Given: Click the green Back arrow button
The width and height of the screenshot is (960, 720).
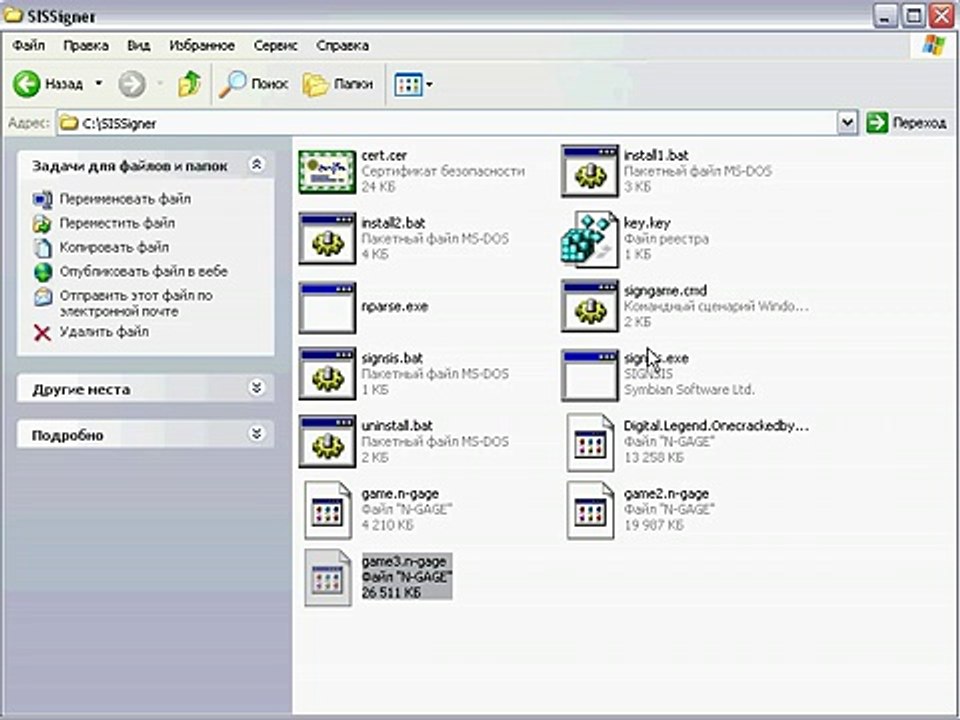Looking at the screenshot, I should (26, 84).
